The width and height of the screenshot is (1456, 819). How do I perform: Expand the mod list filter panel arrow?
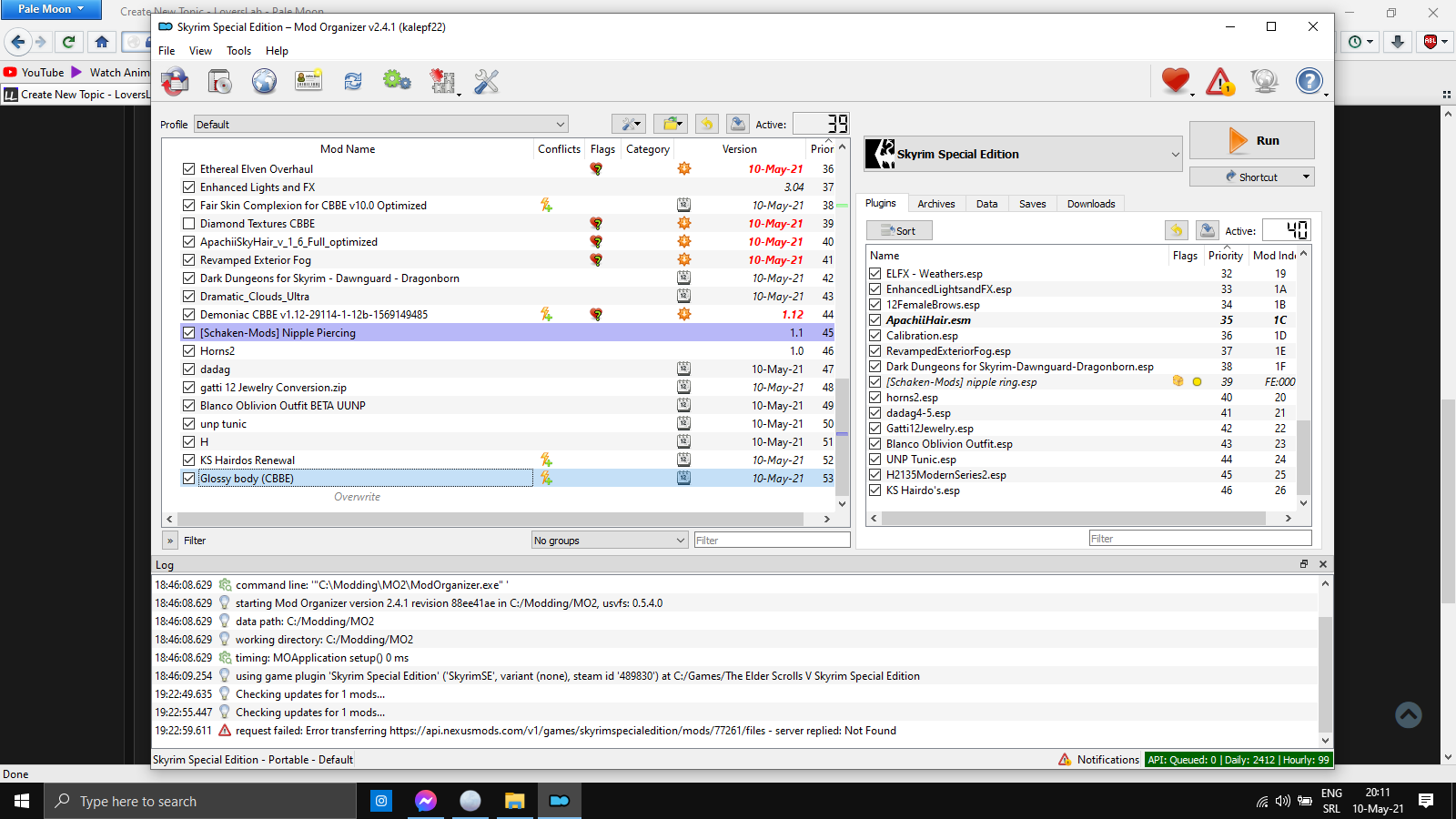(x=170, y=541)
